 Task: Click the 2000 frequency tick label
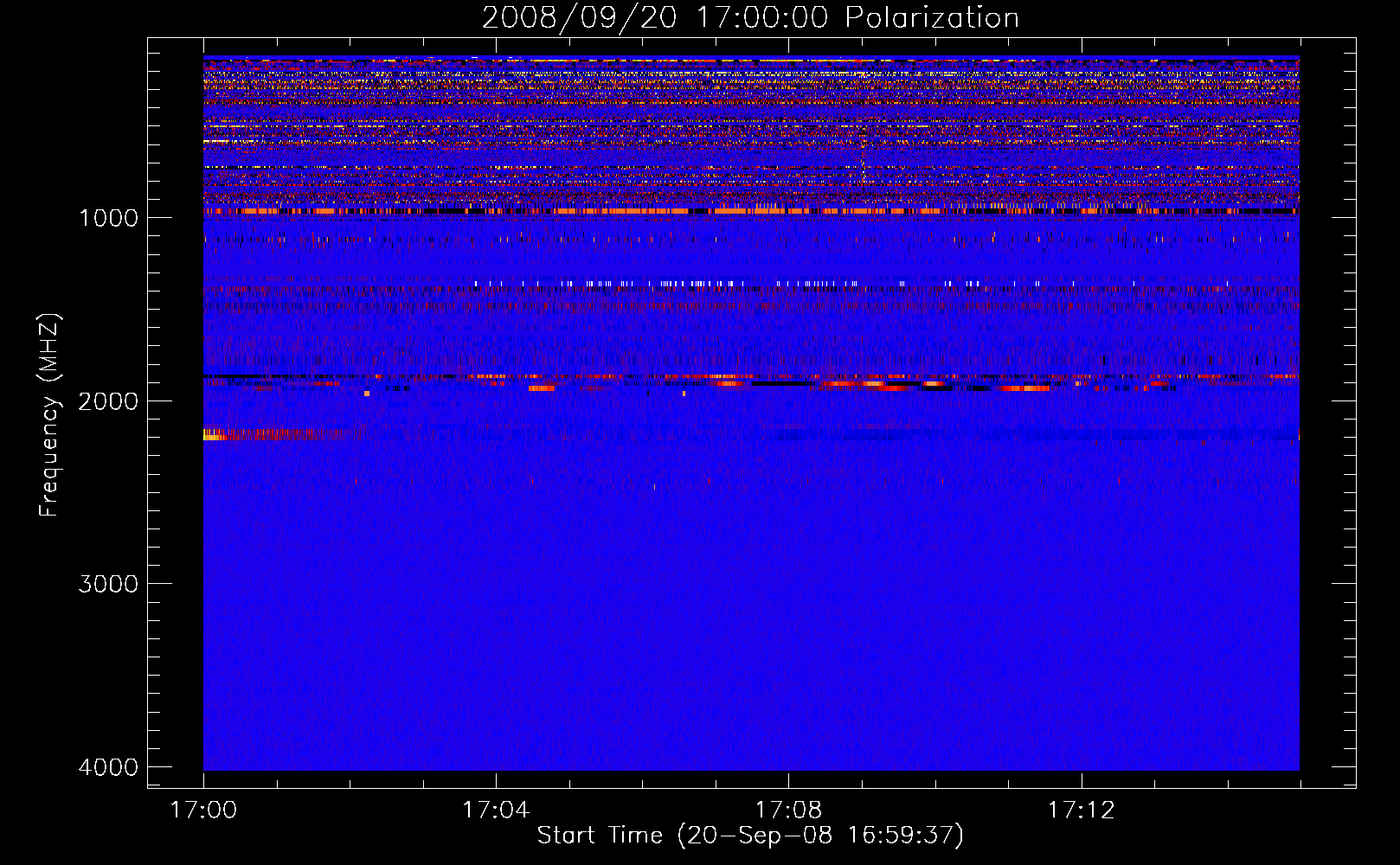pos(108,401)
